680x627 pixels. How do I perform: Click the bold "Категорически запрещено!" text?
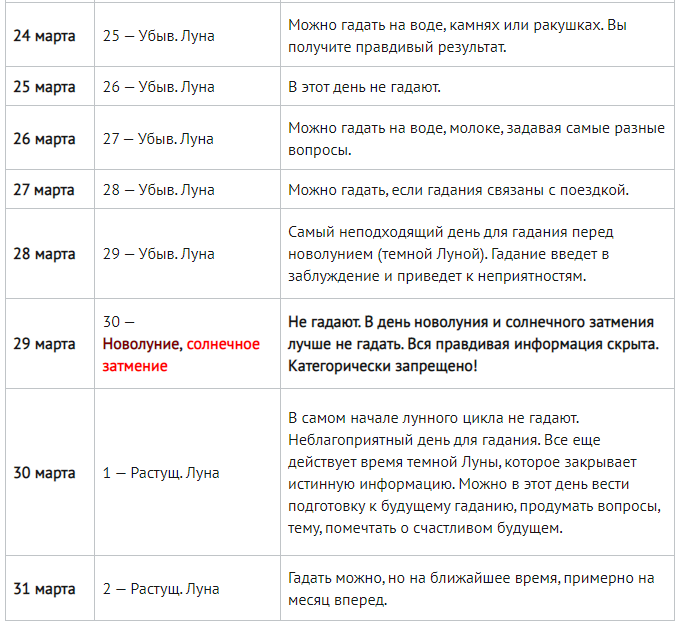coord(383,366)
